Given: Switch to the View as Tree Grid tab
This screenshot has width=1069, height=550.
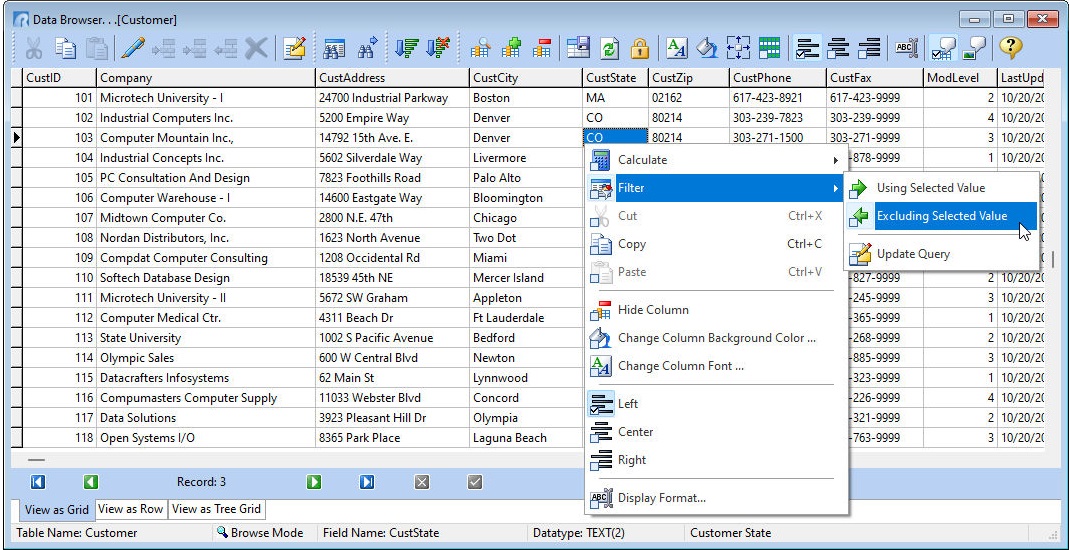Looking at the screenshot, I should [216, 508].
